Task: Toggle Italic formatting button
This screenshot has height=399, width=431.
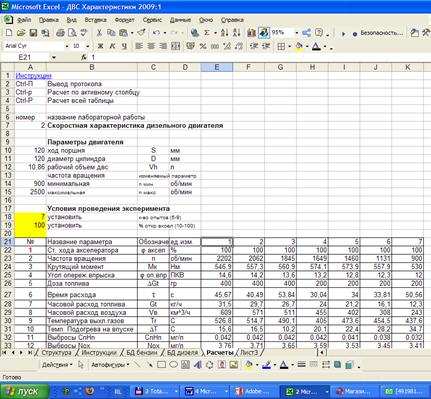Action: click(112, 46)
